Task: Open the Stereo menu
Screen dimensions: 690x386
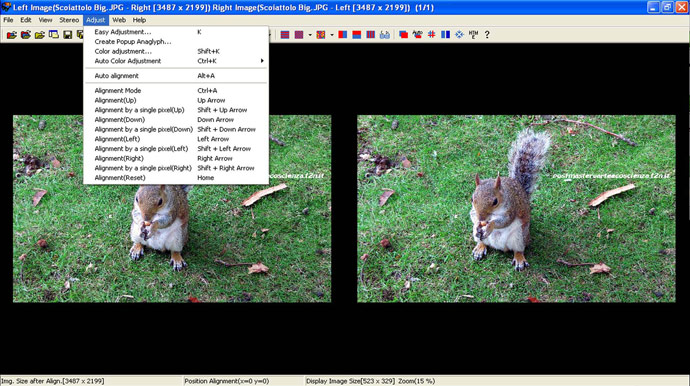Action: tap(69, 20)
